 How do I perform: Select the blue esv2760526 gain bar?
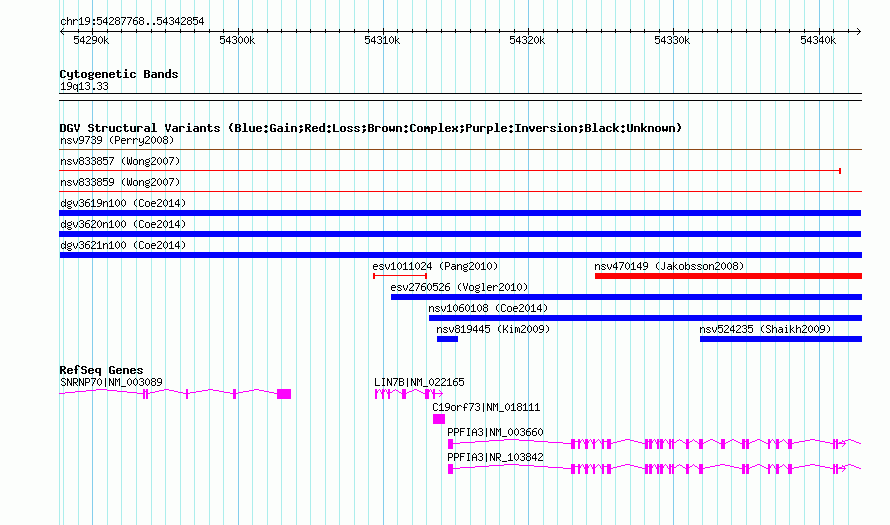click(x=627, y=297)
